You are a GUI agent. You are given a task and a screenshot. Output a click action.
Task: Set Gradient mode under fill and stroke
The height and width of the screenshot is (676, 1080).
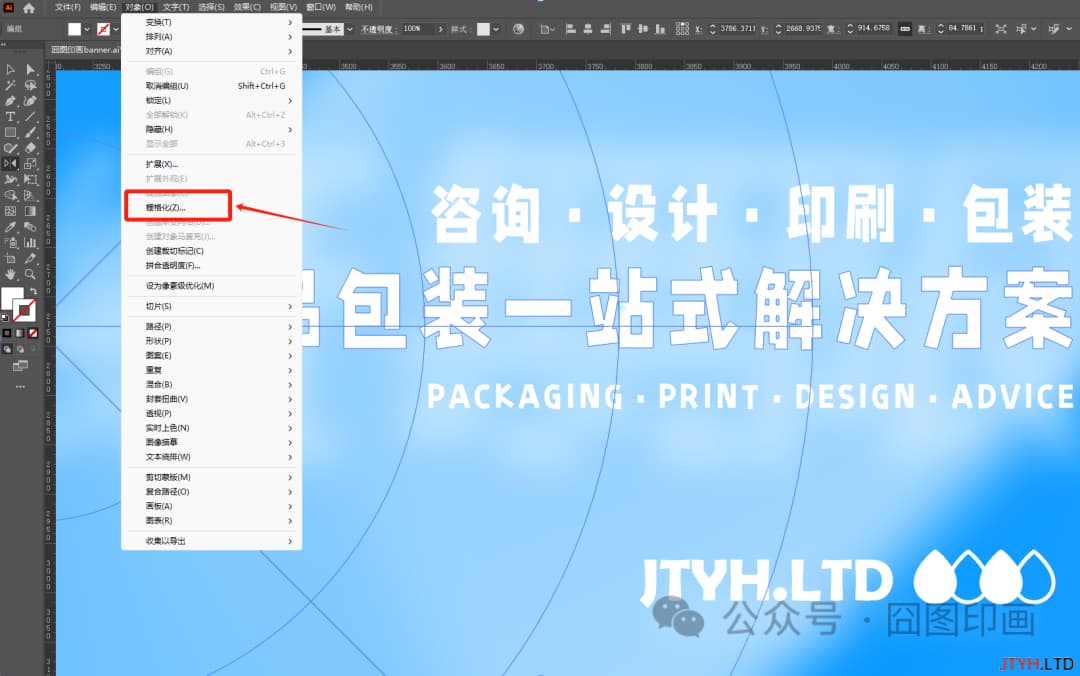pyautogui.click(x=20, y=334)
